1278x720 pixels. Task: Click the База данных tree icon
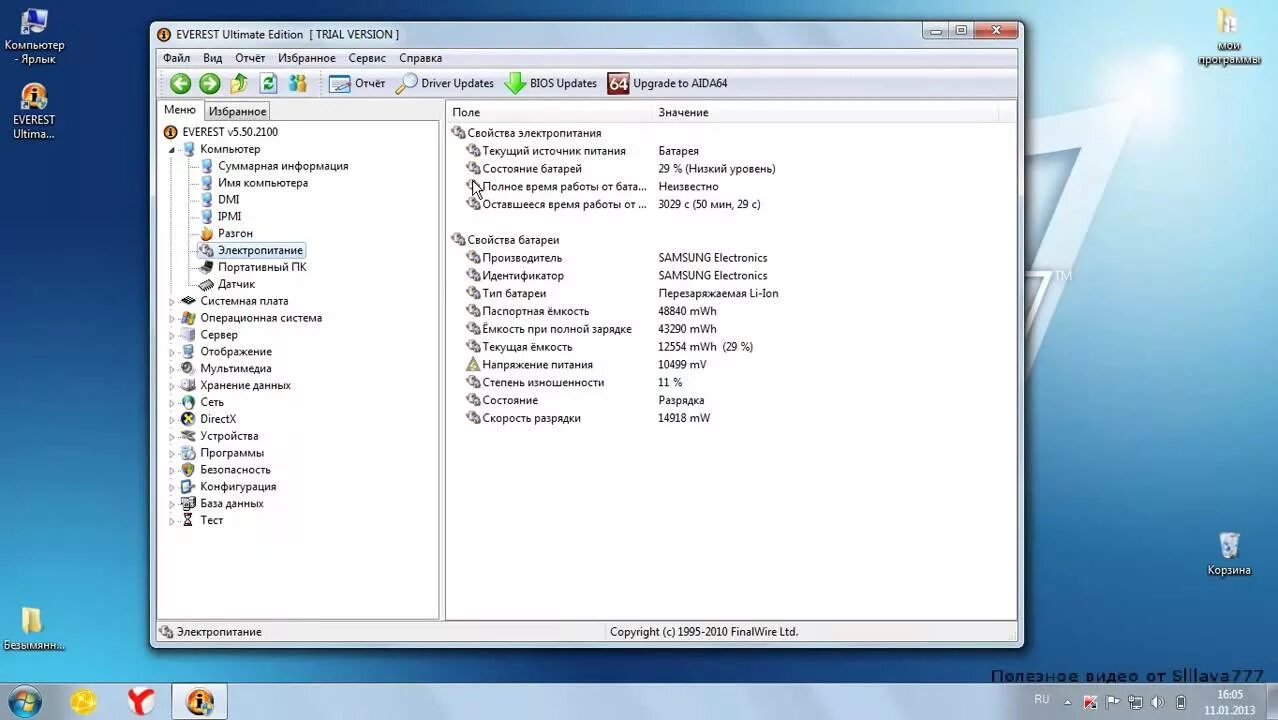(187, 504)
